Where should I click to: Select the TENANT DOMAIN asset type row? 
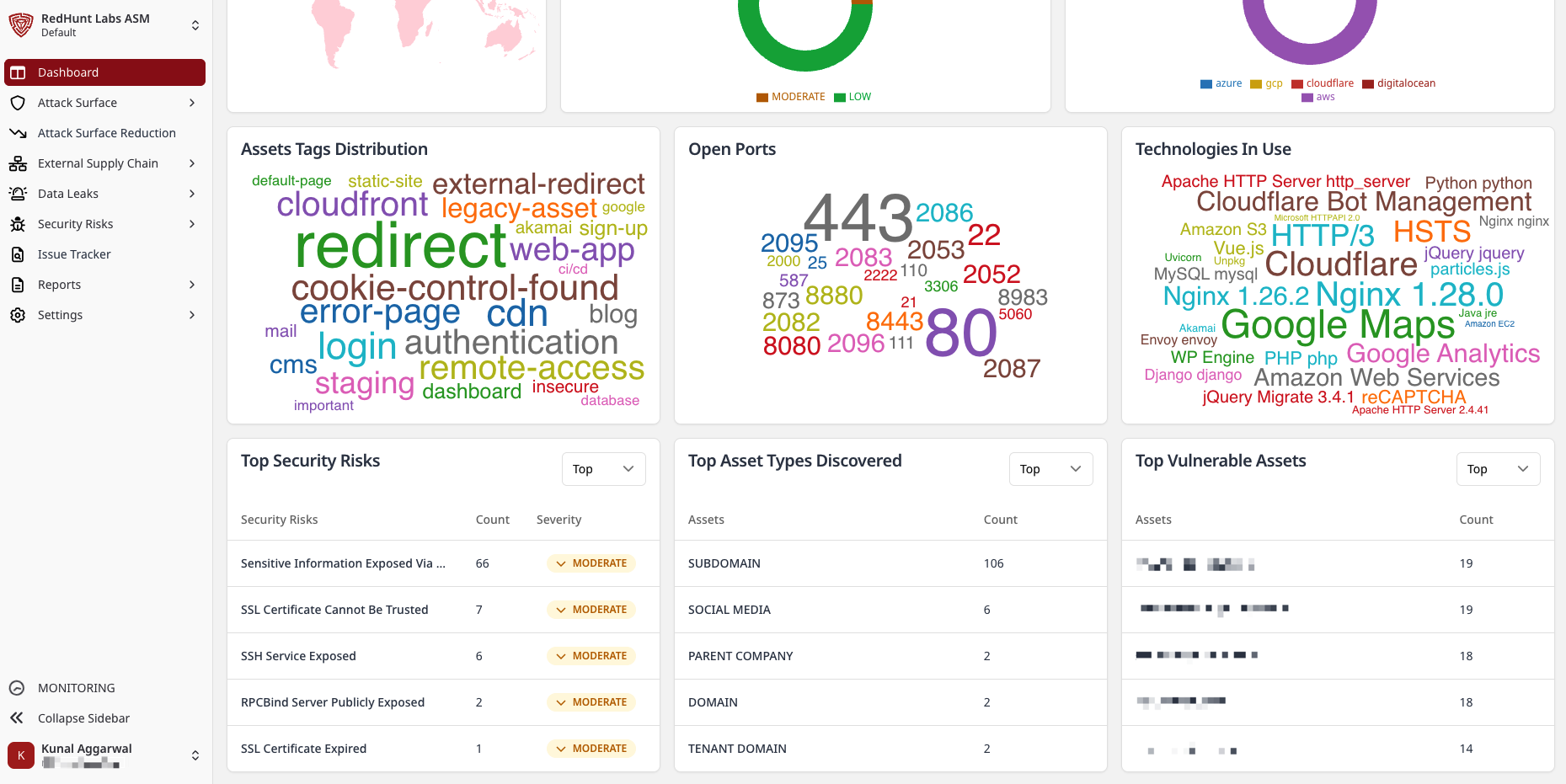(890, 749)
